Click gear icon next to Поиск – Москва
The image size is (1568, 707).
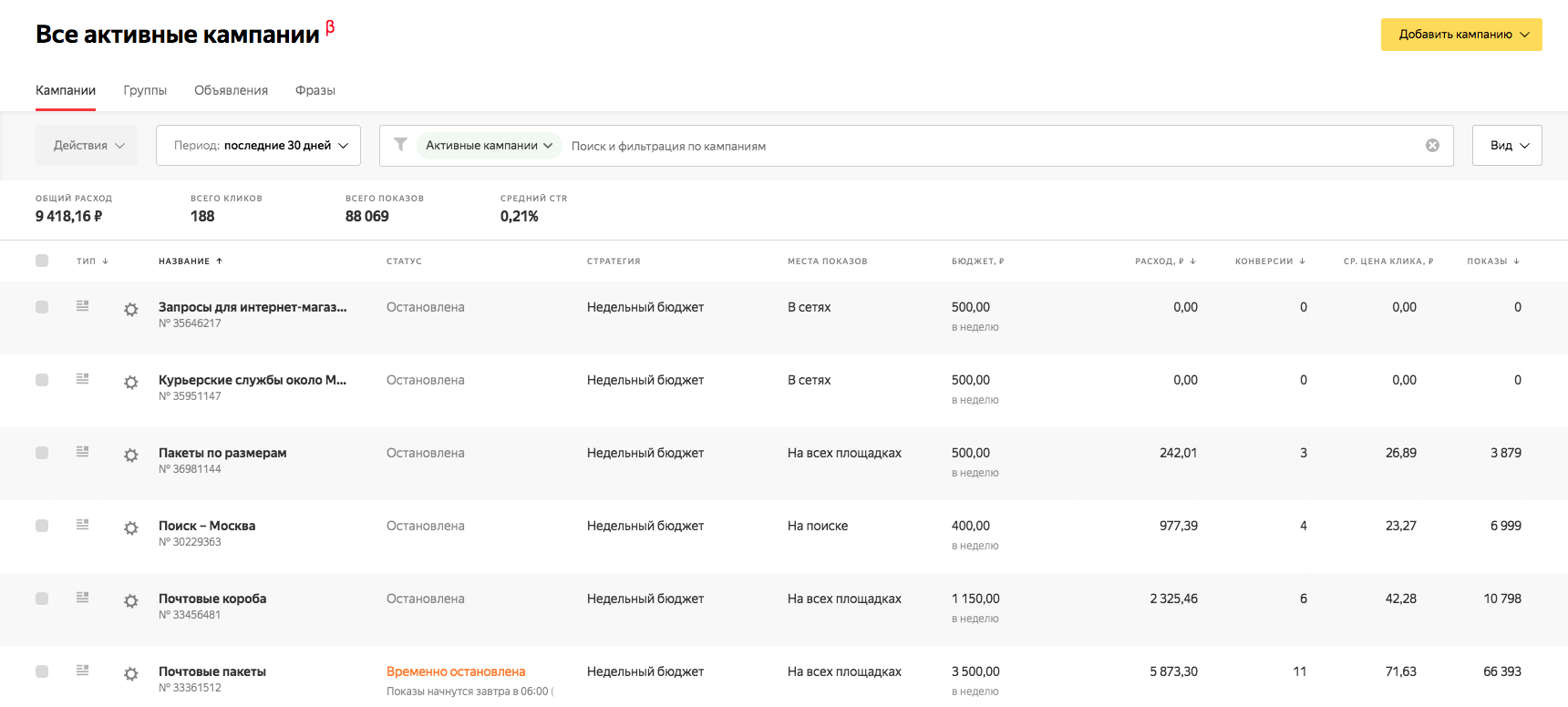point(131,528)
